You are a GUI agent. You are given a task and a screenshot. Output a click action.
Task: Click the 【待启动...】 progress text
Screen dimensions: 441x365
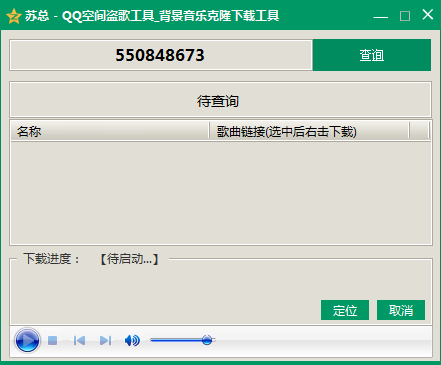(130, 259)
